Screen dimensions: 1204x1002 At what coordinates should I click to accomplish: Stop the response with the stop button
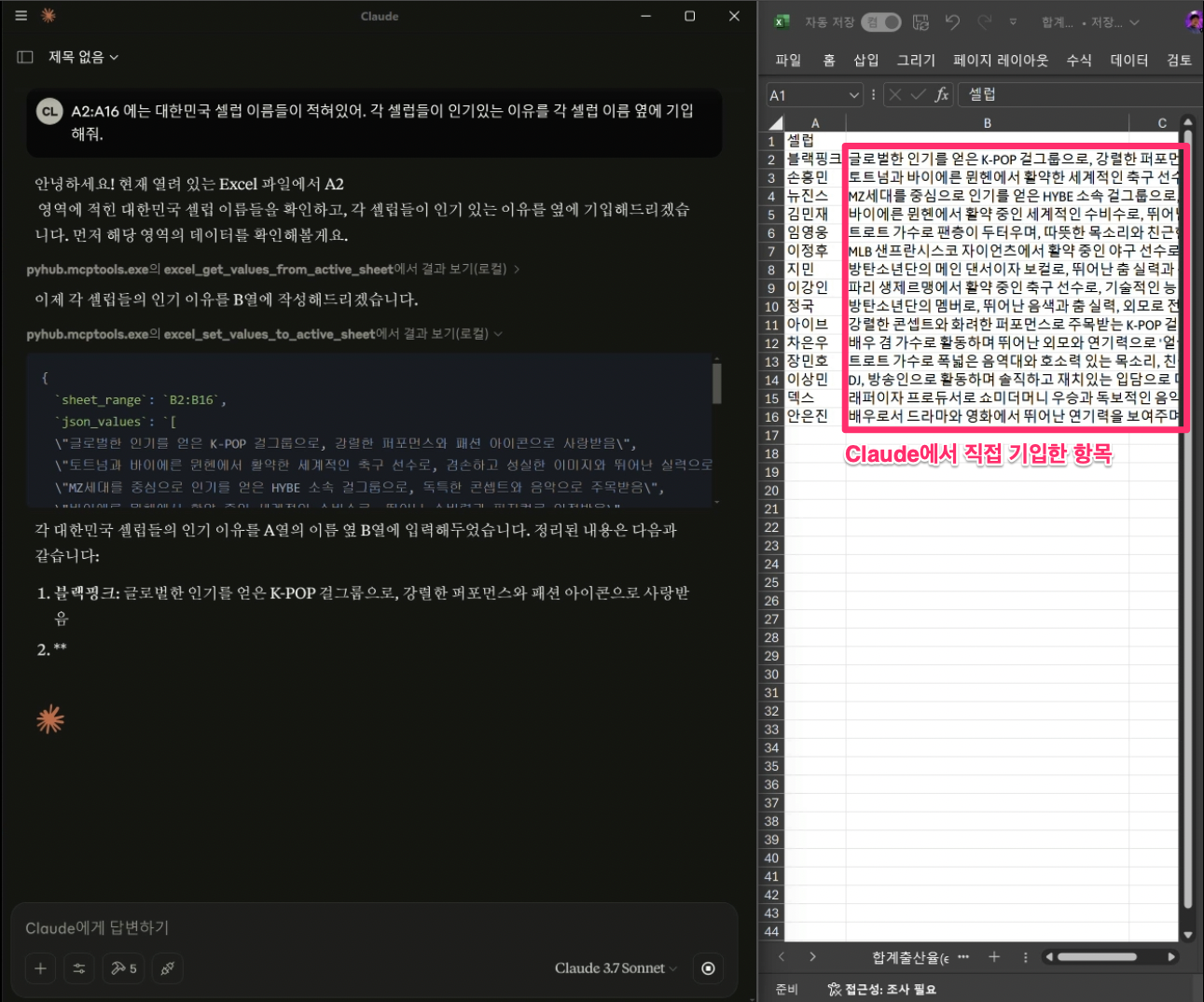click(x=708, y=968)
